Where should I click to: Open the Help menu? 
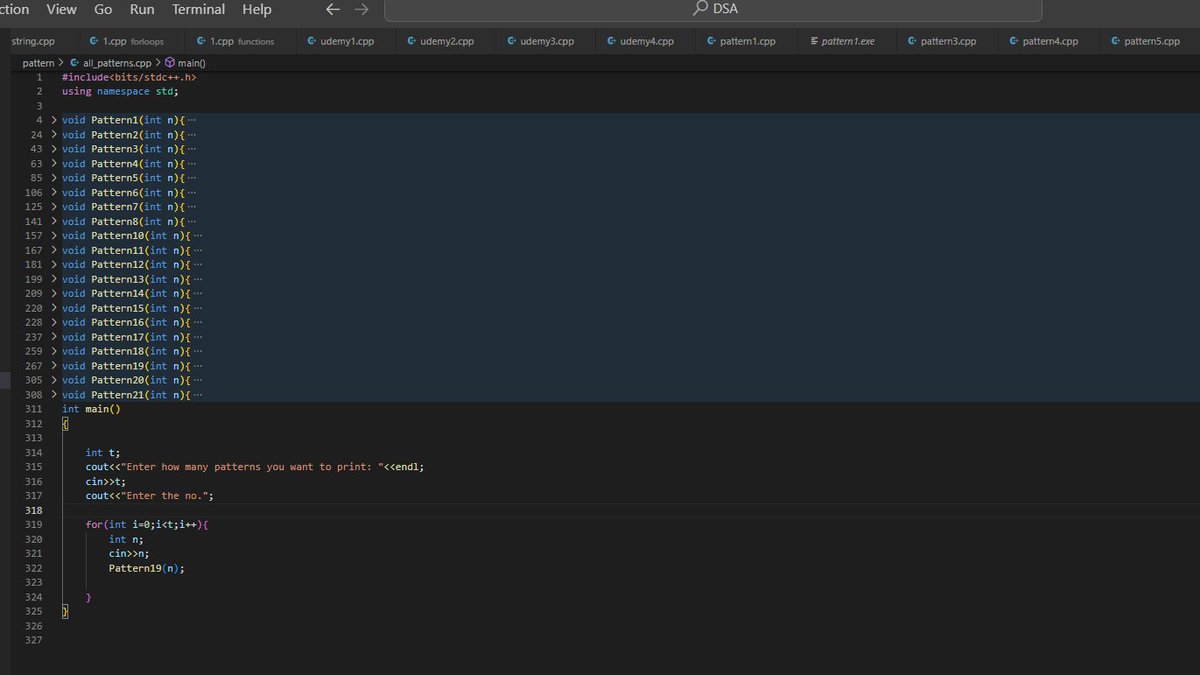click(256, 9)
